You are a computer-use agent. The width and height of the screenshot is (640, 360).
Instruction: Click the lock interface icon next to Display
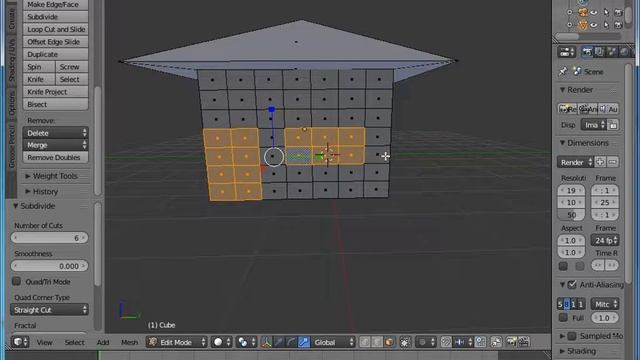(613, 125)
